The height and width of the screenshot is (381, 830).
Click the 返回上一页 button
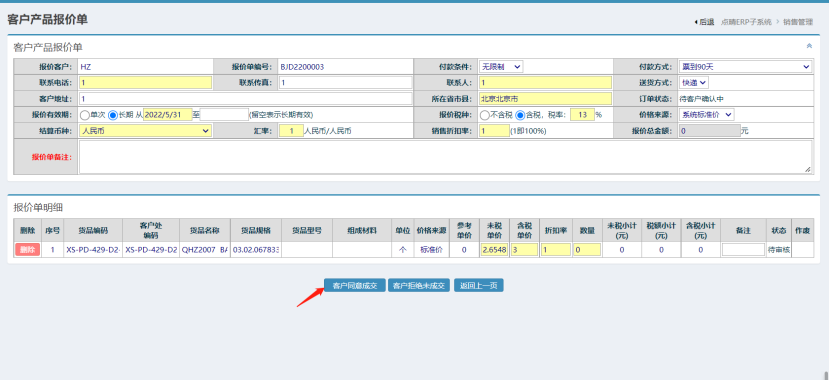(x=479, y=286)
